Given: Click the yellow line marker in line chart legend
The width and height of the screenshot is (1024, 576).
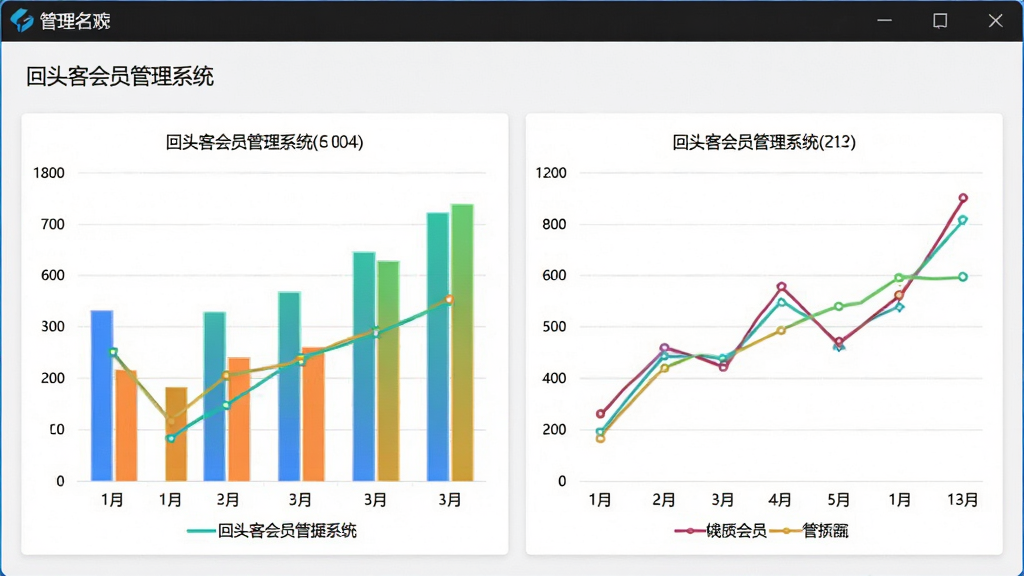Looking at the screenshot, I should pyautogui.click(x=785, y=531).
